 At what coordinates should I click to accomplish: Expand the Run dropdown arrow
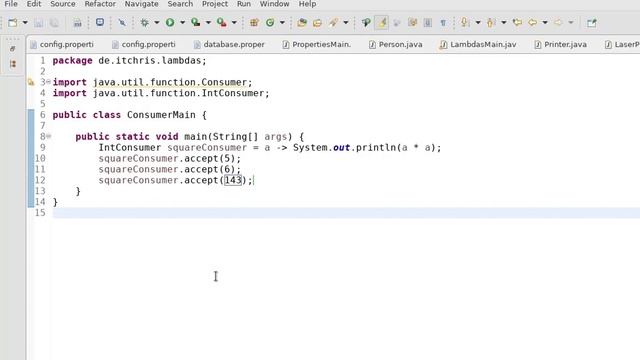point(182,23)
